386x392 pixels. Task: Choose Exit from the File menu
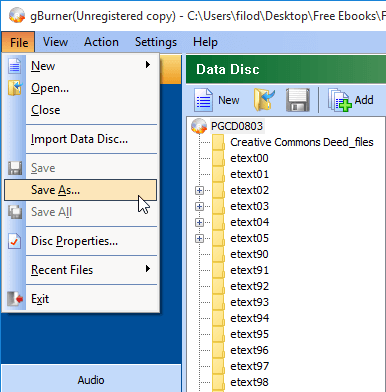[80, 299]
